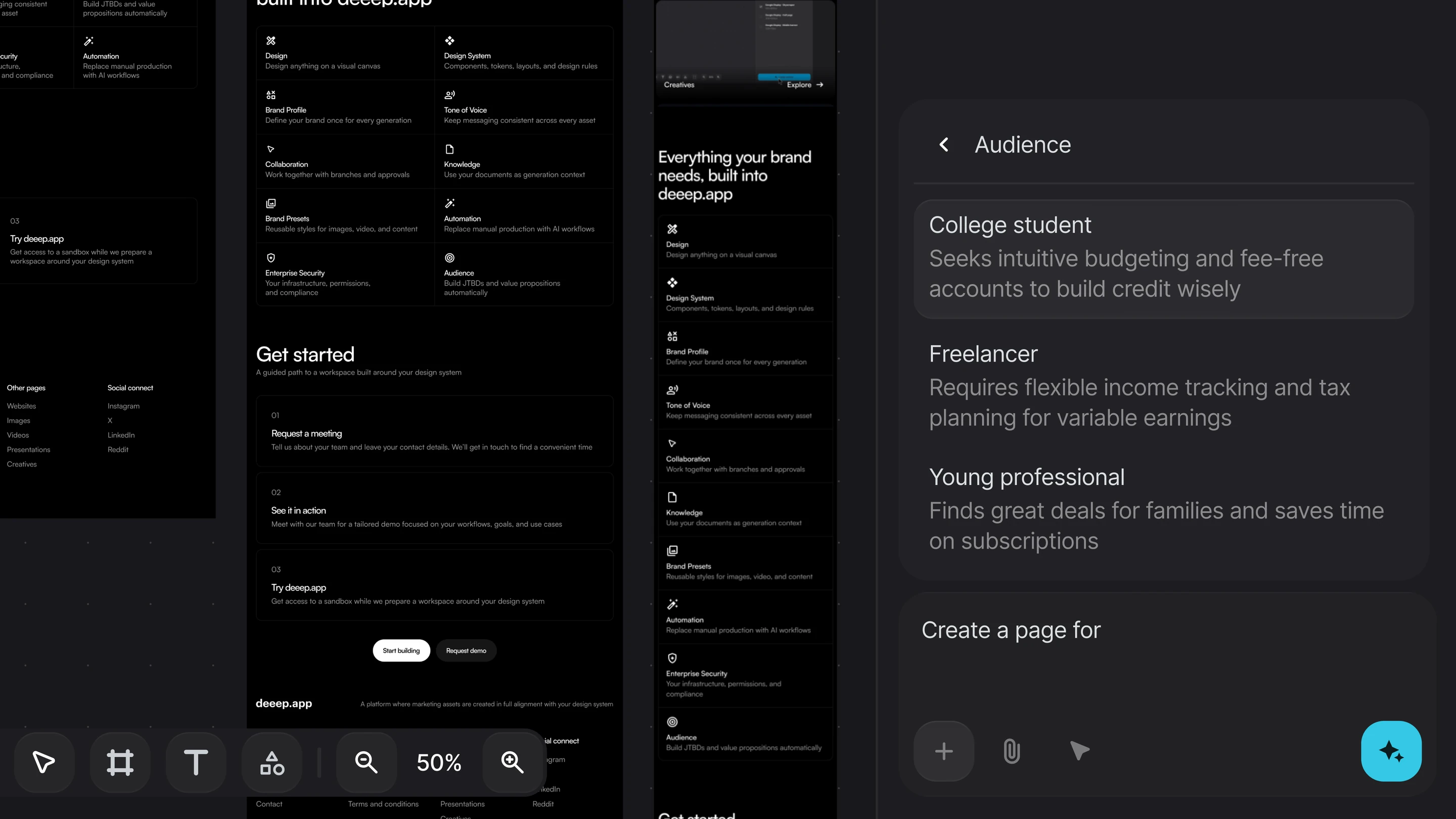Click Presentations under Other pages in the leftmost frame
The width and height of the screenshot is (1456, 819).
coord(29,450)
